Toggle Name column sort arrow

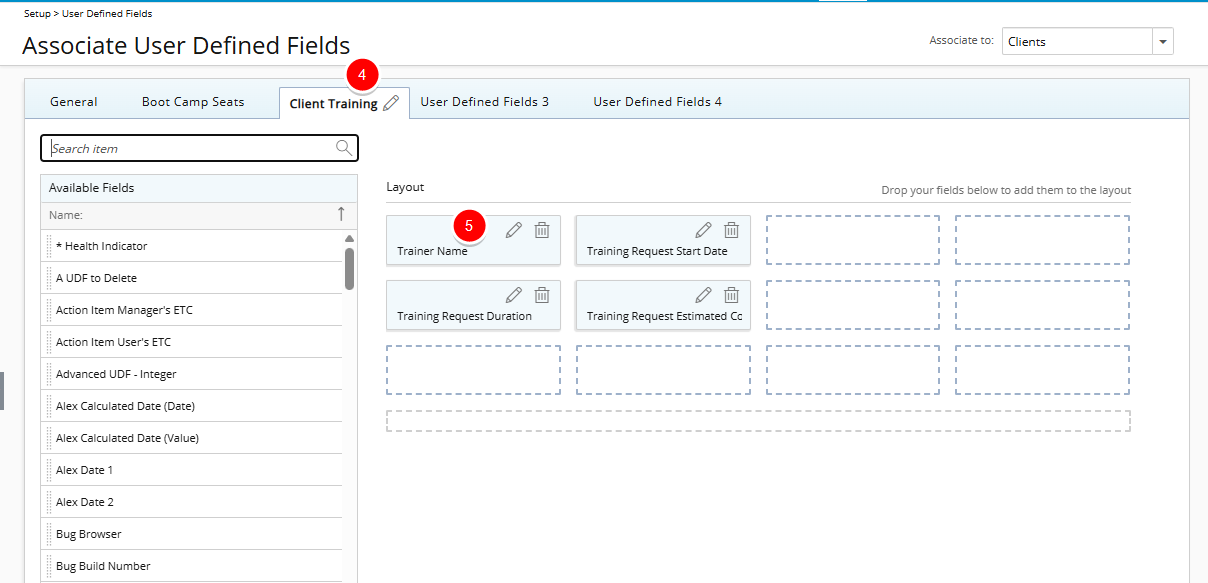(x=341, y=214)
